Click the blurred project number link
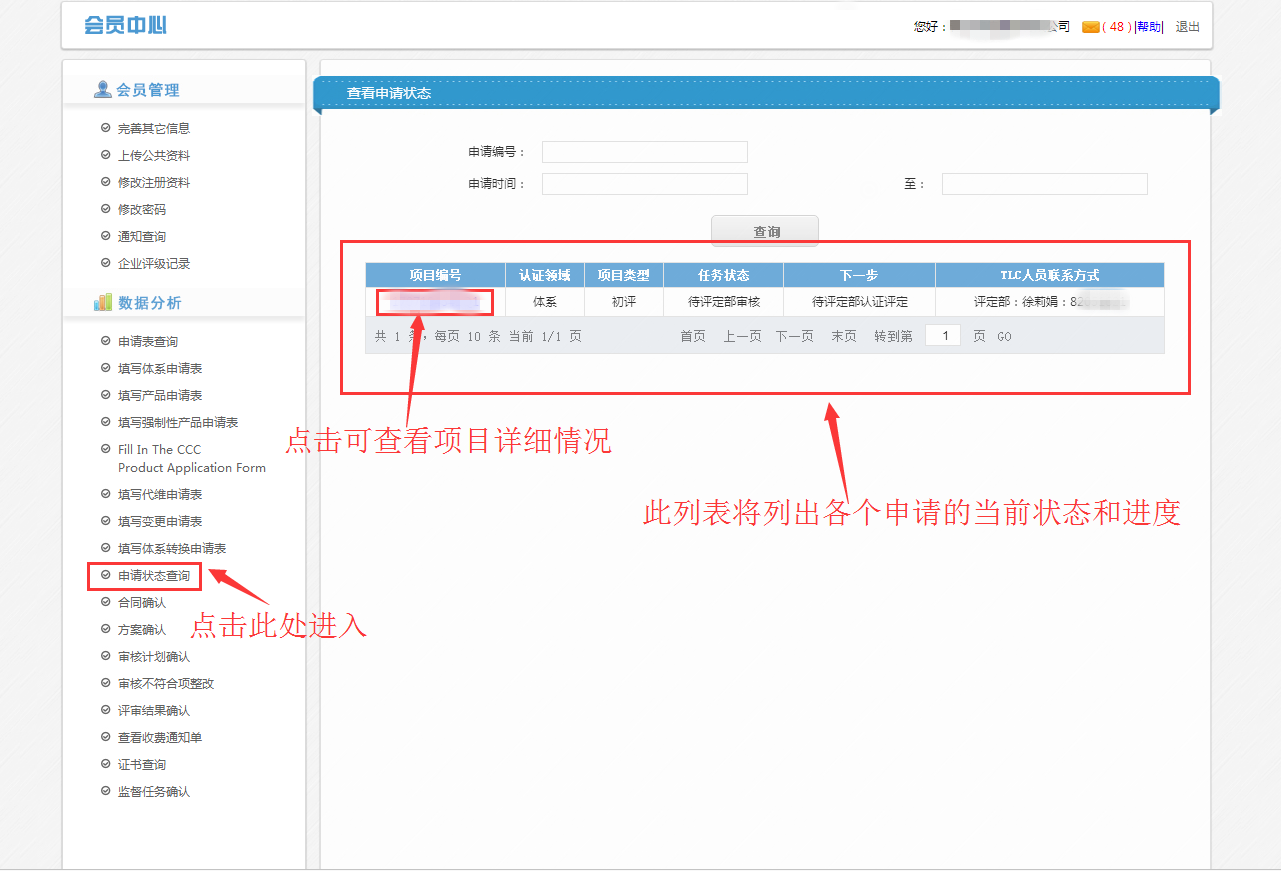 (x=434, y=301)
